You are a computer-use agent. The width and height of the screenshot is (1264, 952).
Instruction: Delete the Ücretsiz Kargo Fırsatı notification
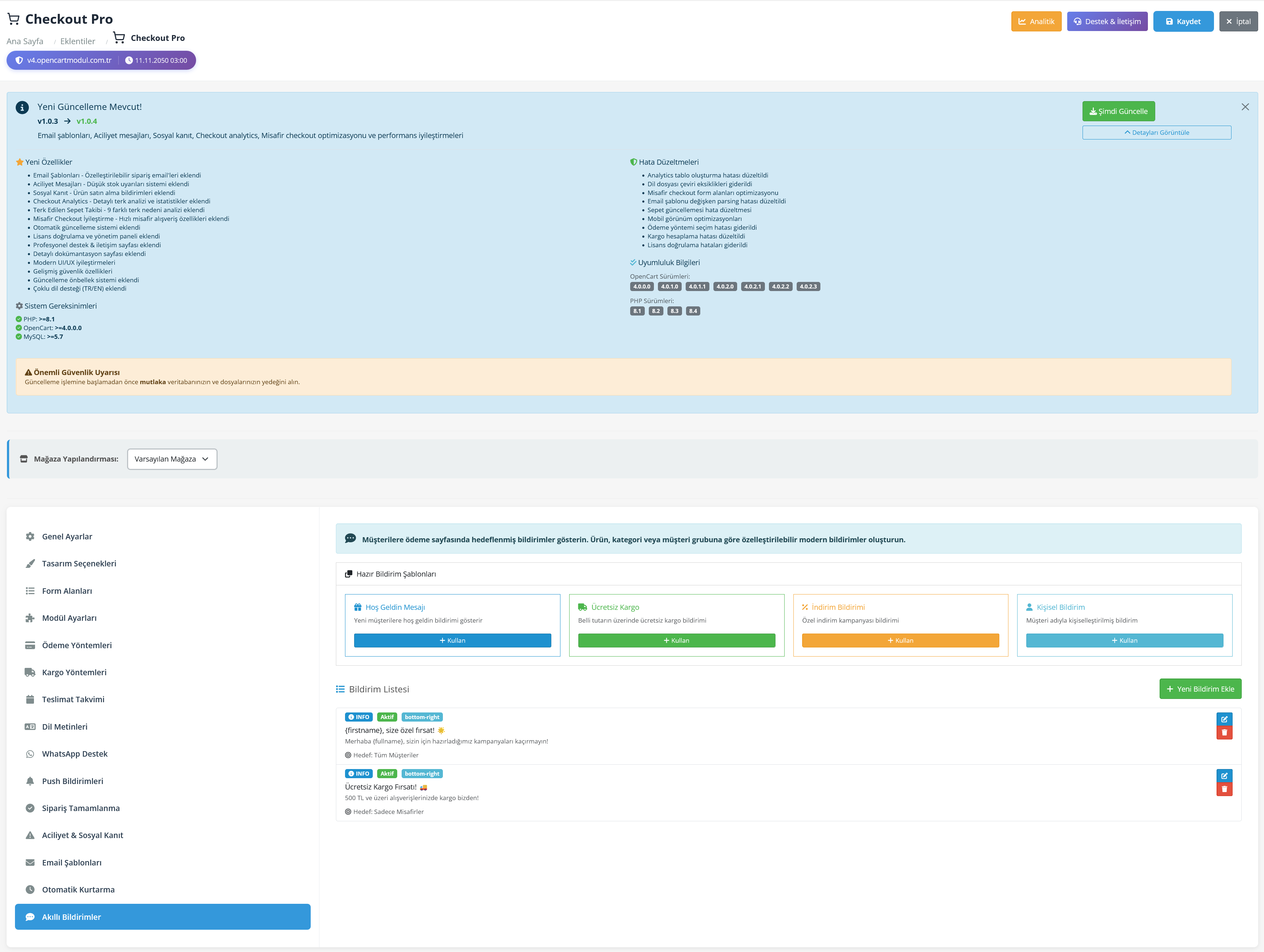1224,789
